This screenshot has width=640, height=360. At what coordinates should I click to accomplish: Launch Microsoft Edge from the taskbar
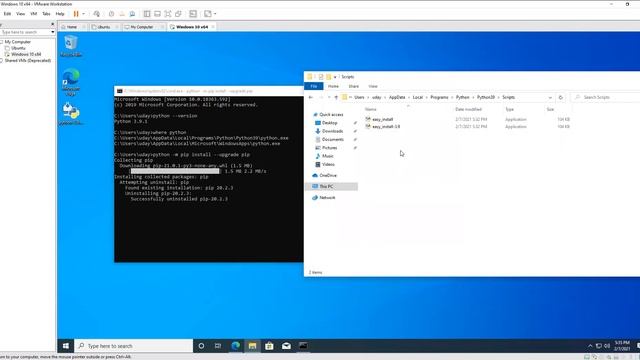point(236,346)
